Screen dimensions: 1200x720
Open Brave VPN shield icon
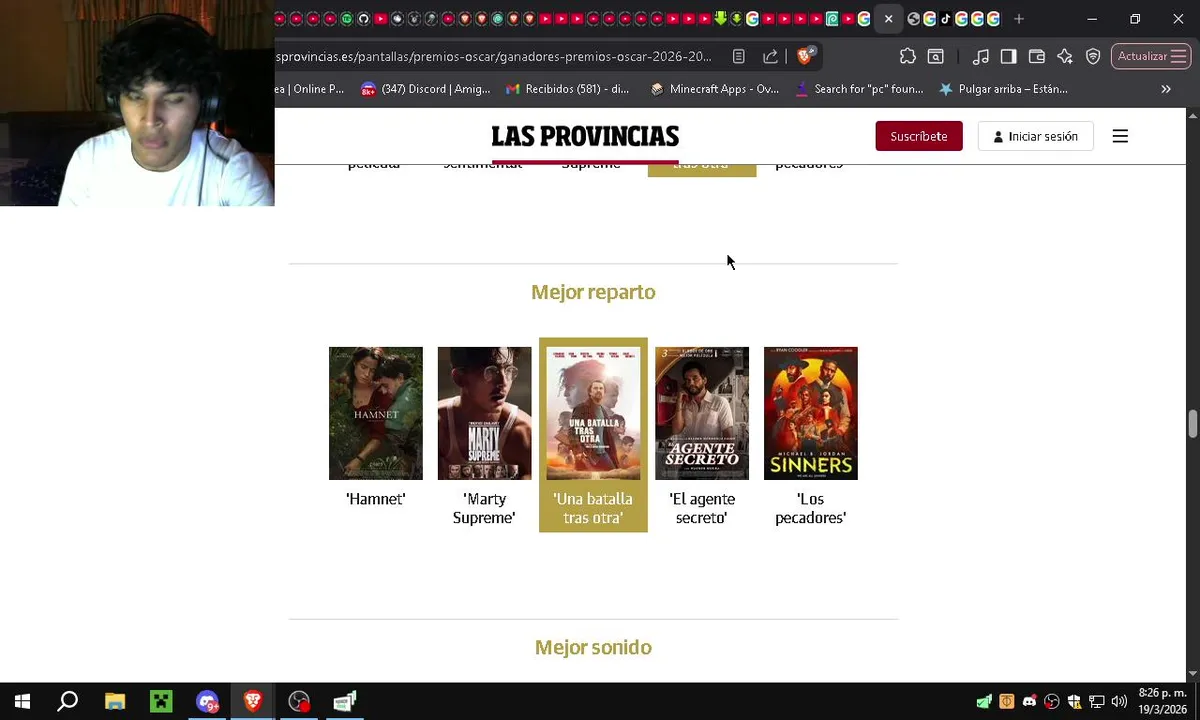click(1093, 56)
